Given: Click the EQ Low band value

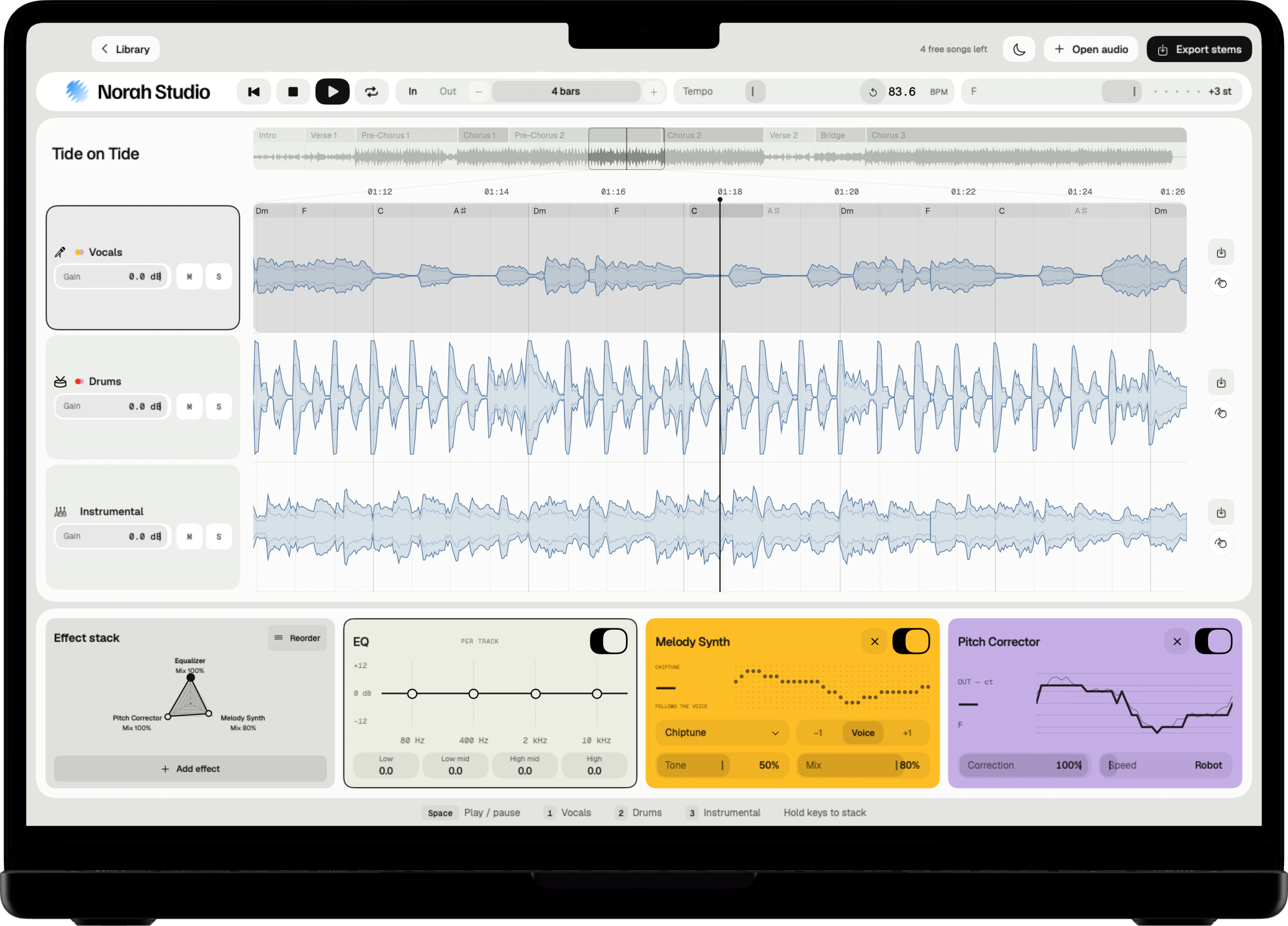Looking at the screenshot, I should [x=385, y=765].
